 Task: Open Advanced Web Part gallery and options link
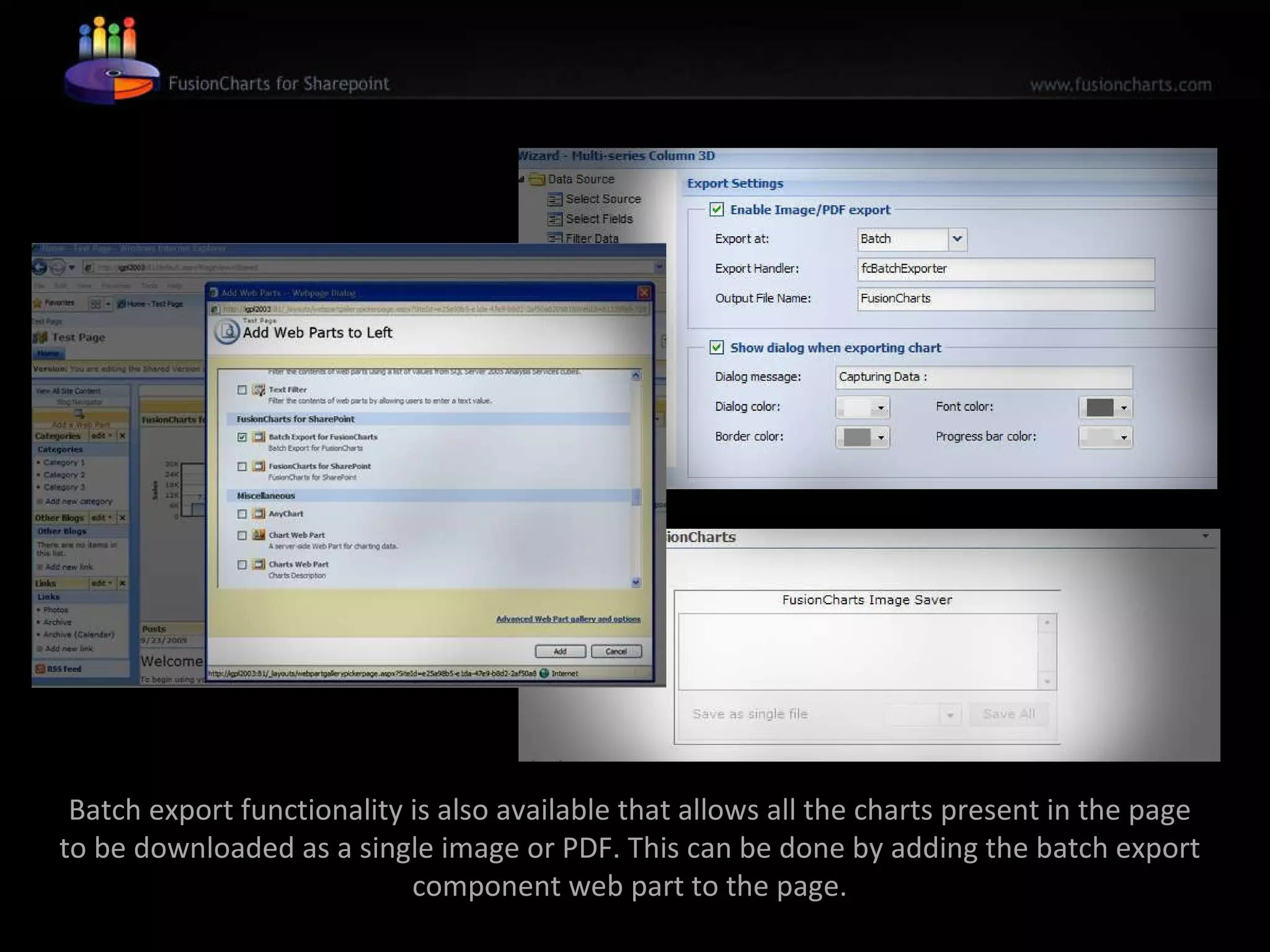click(568, 619)
